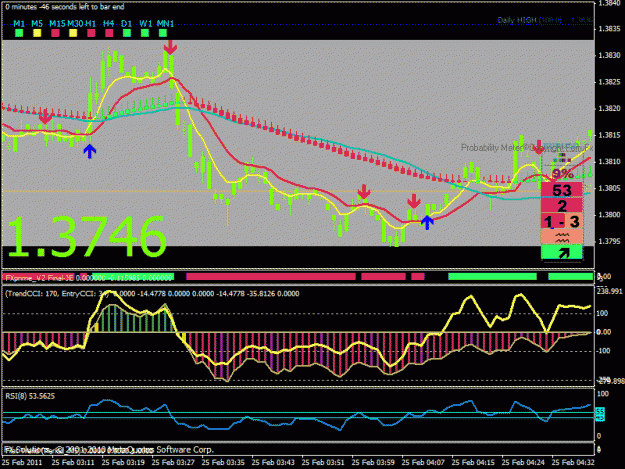625x469 pixels.
Task: Click the H1 timeframe label
Action: 90,24
